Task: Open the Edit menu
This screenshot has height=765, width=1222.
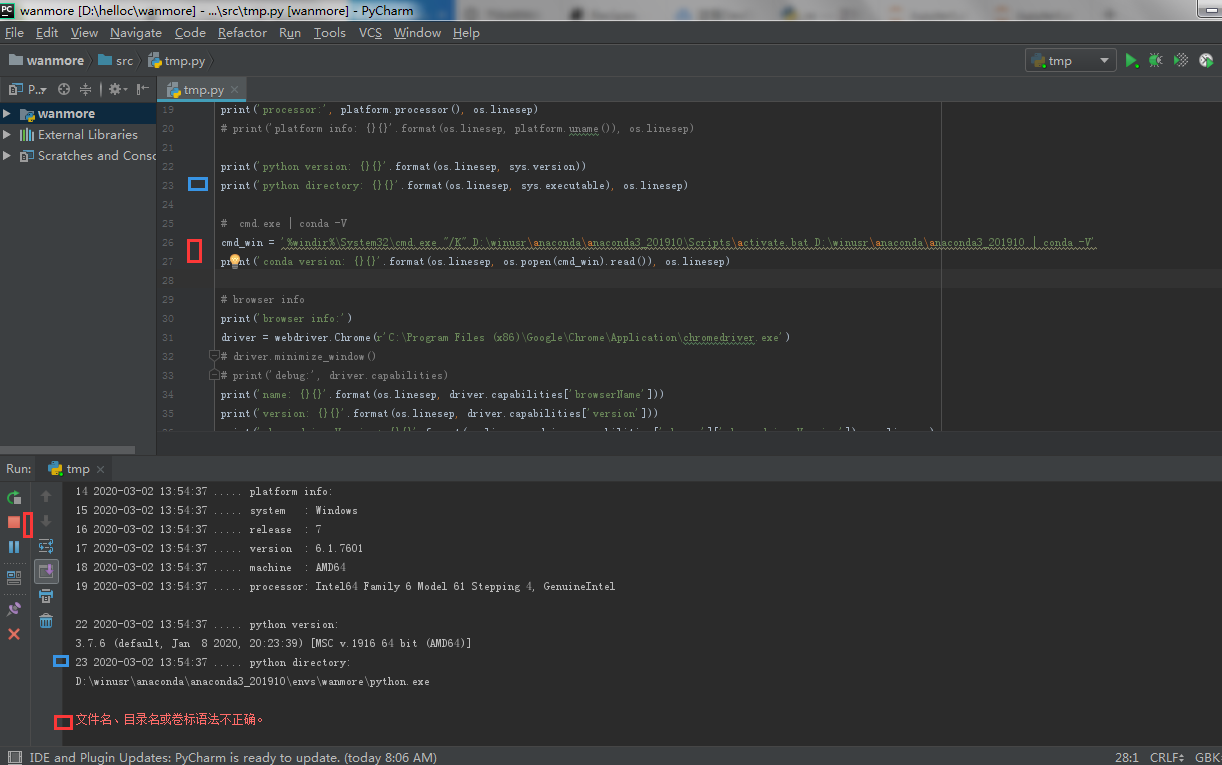Action: pyautogui.click(x=47, y=33)
